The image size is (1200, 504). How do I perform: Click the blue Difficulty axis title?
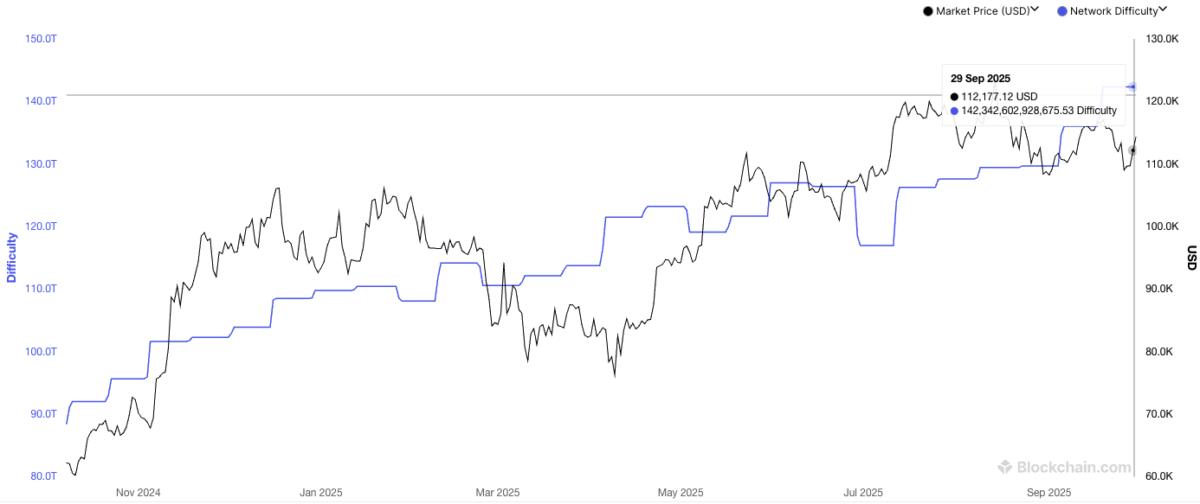12,257
